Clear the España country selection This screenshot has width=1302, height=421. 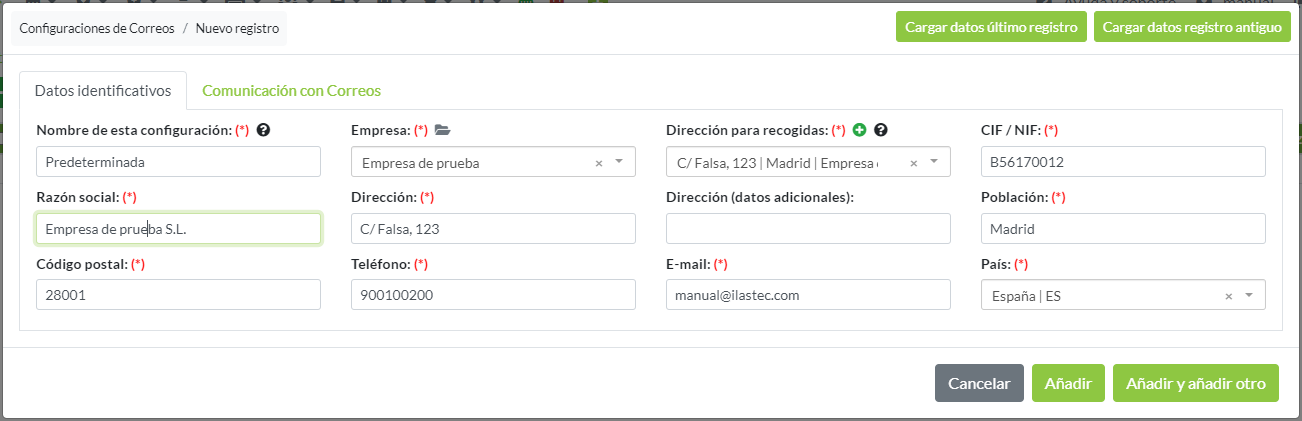[x=1229, y=296]
